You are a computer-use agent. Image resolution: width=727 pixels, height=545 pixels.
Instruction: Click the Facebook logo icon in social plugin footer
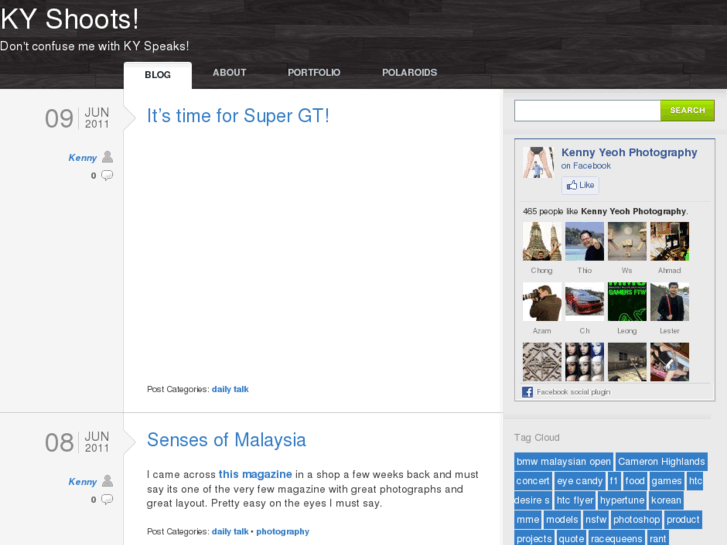pos(528,392)
